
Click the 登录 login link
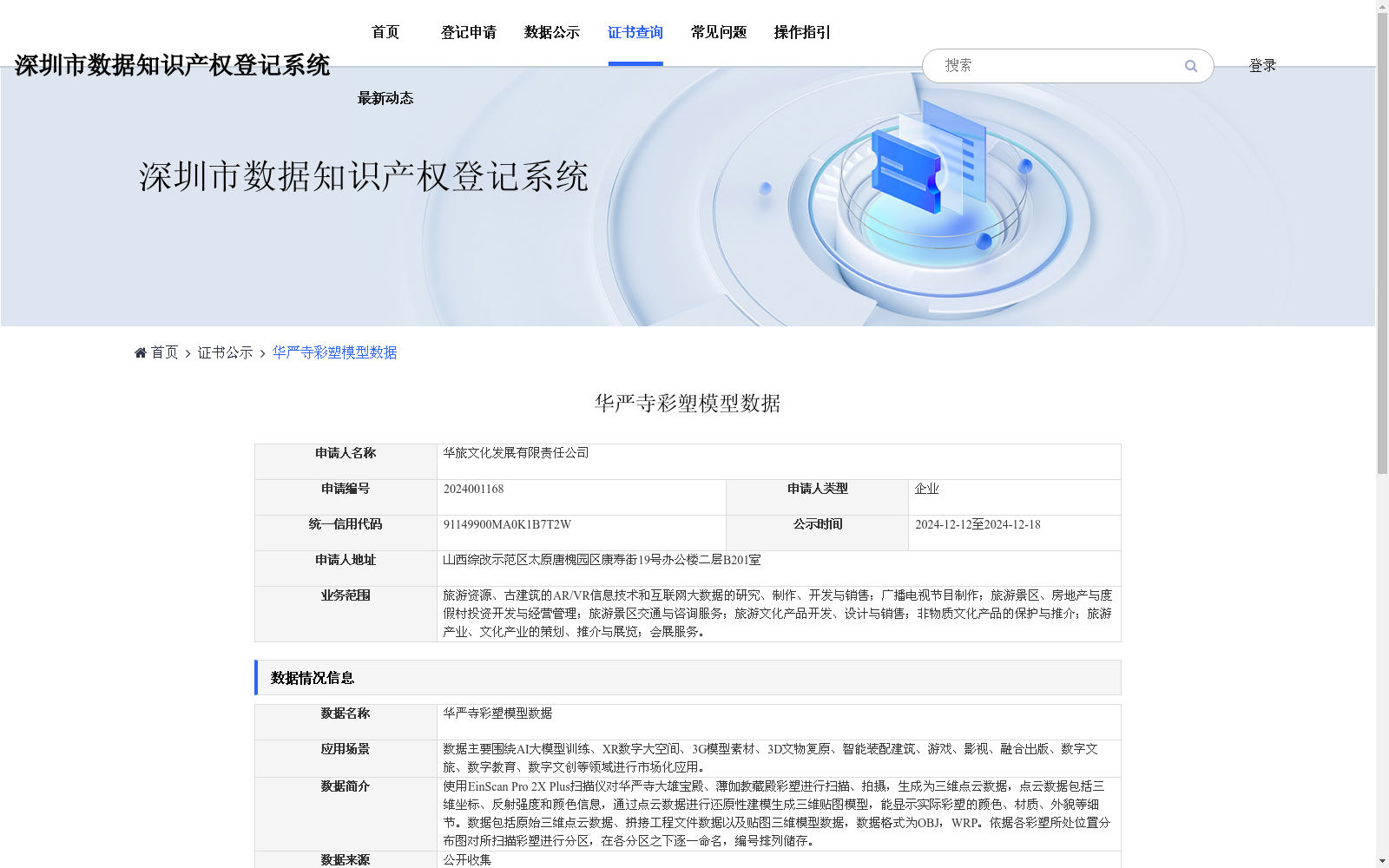pyautogui.click(x=1262, y=66)
